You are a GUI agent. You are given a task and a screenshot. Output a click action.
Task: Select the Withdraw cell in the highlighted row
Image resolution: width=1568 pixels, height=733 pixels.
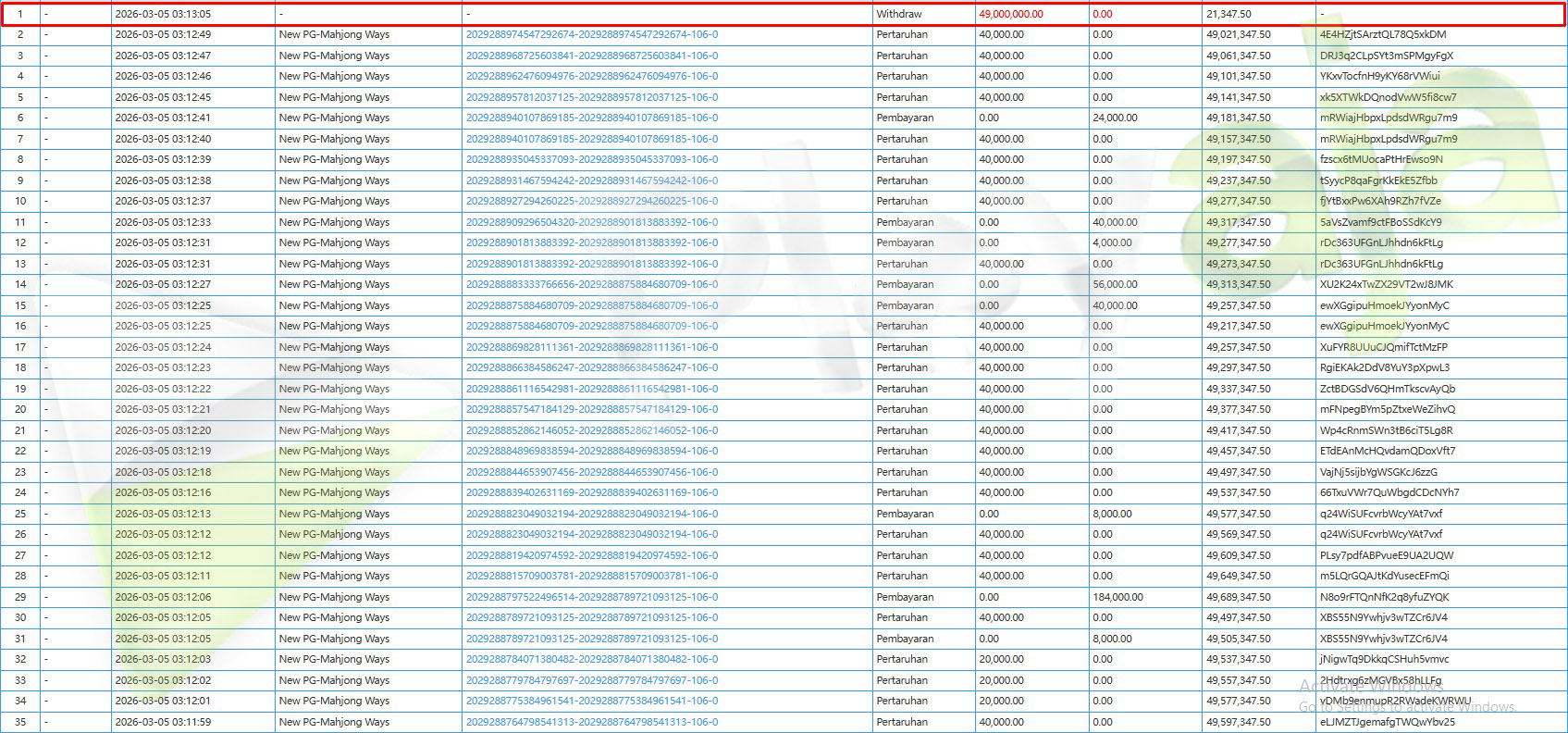[x=899, y=14]
